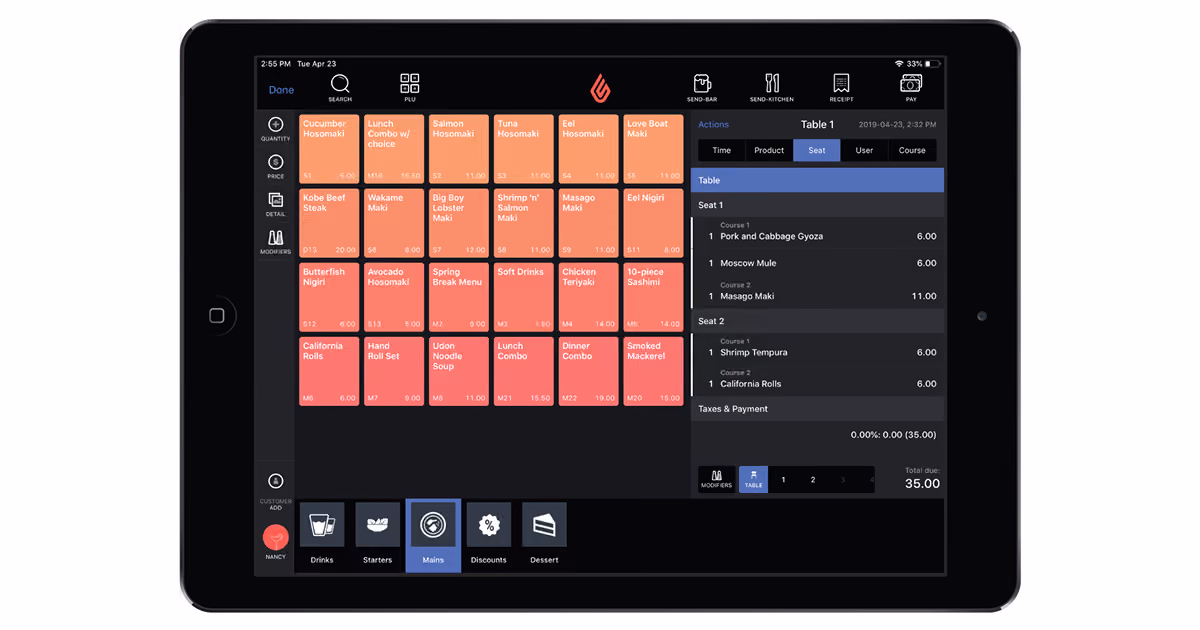Sort order by Product tab

769,150
